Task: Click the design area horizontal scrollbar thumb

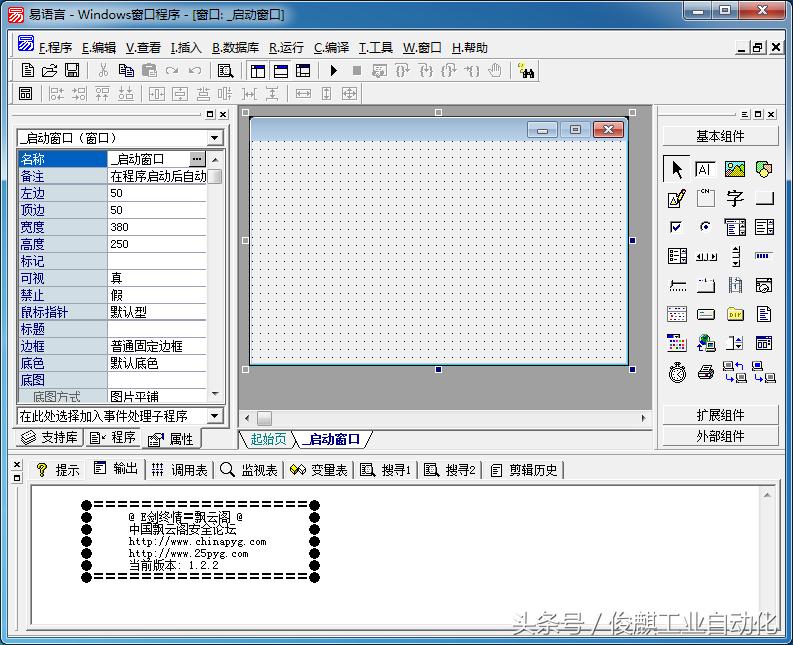Action: pos(264,418)
